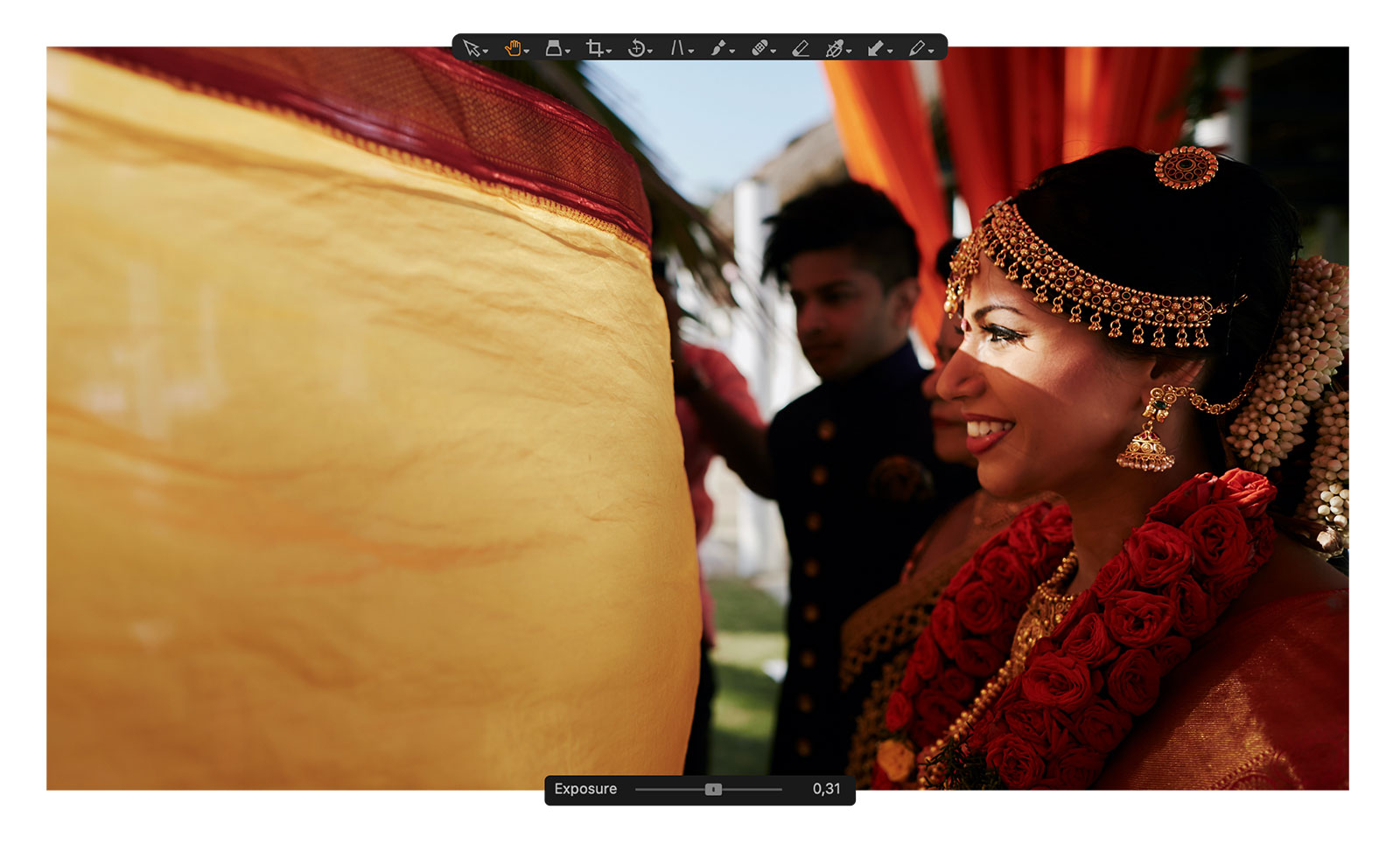This screenshot has width=1400, height=858.
Task: Select the eyedropper picker tool
Action: click(x=916, y=48)
